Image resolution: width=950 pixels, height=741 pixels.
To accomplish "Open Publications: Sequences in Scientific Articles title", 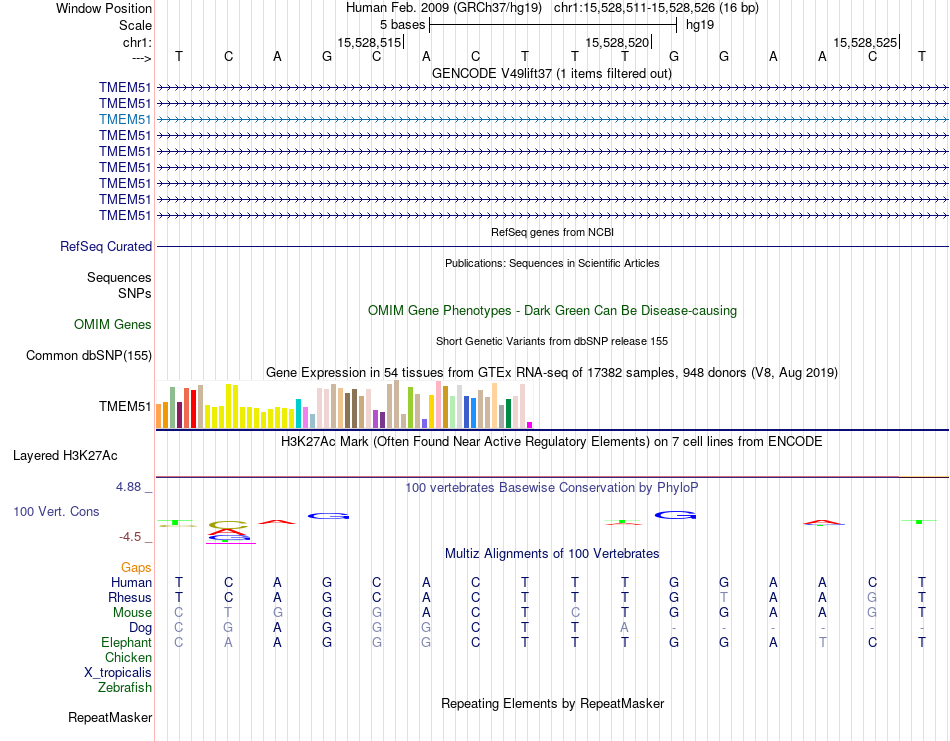I will 552,263.
